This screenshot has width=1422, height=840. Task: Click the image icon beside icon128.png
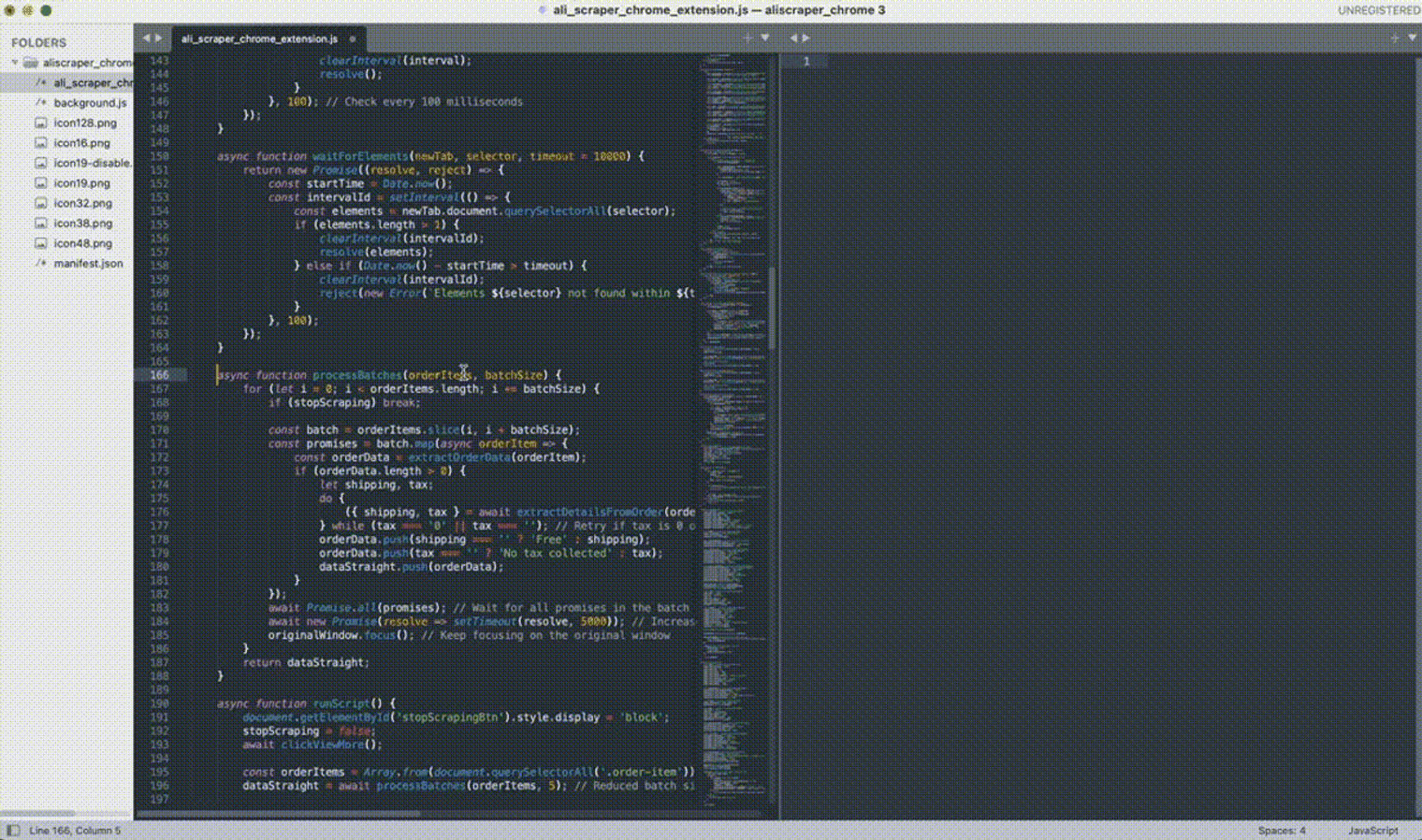point(40,123)
